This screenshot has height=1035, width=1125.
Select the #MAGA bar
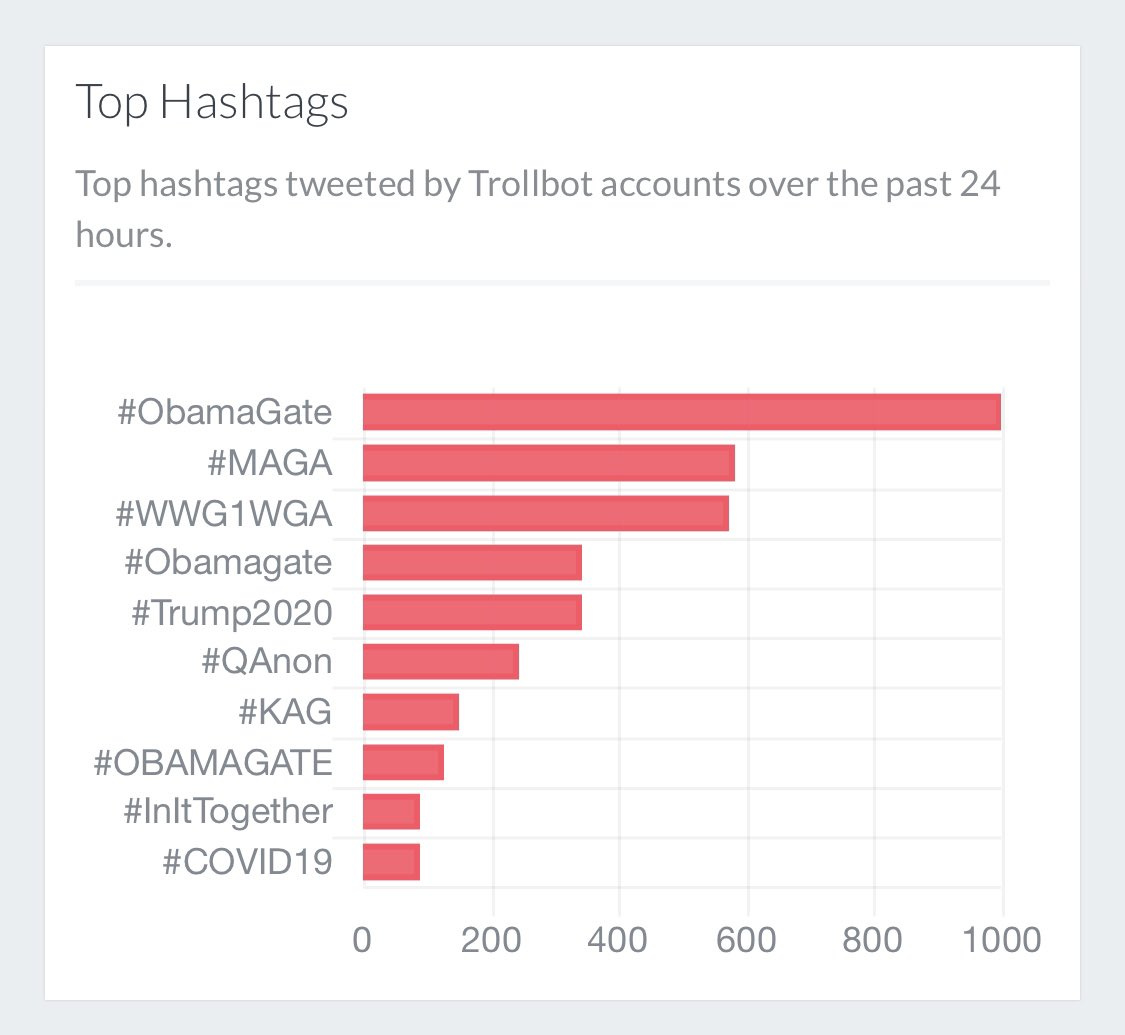[548, 463]
